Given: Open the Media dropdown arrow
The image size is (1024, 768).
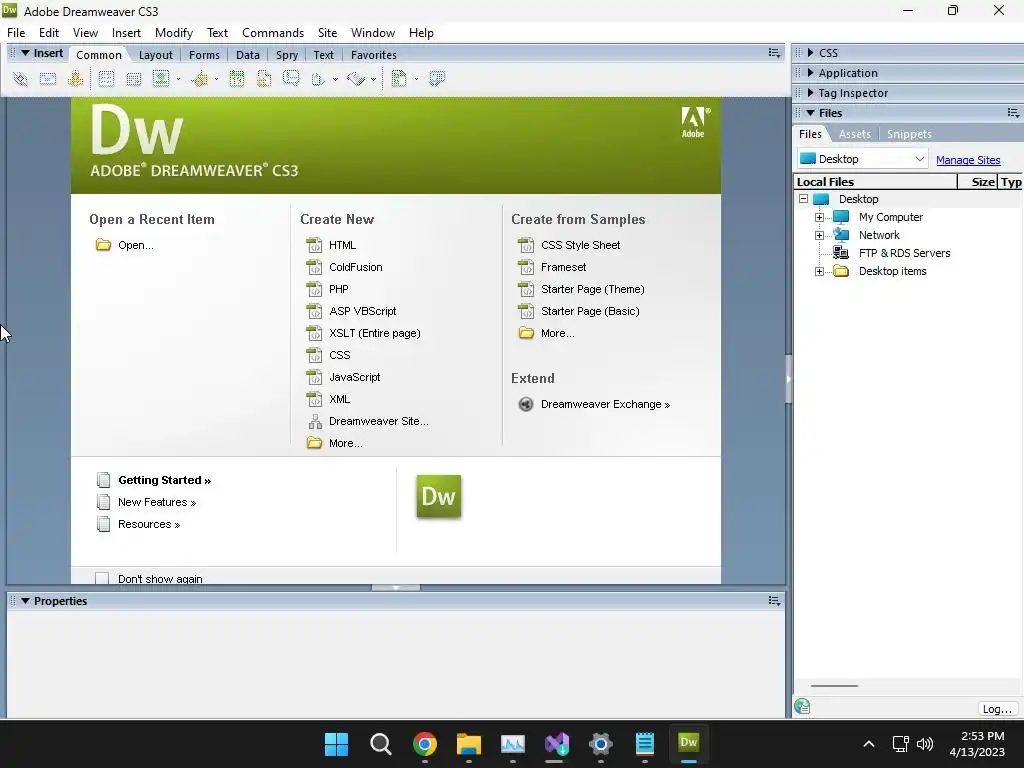Looking at the screenshot, I should (216, 80).
